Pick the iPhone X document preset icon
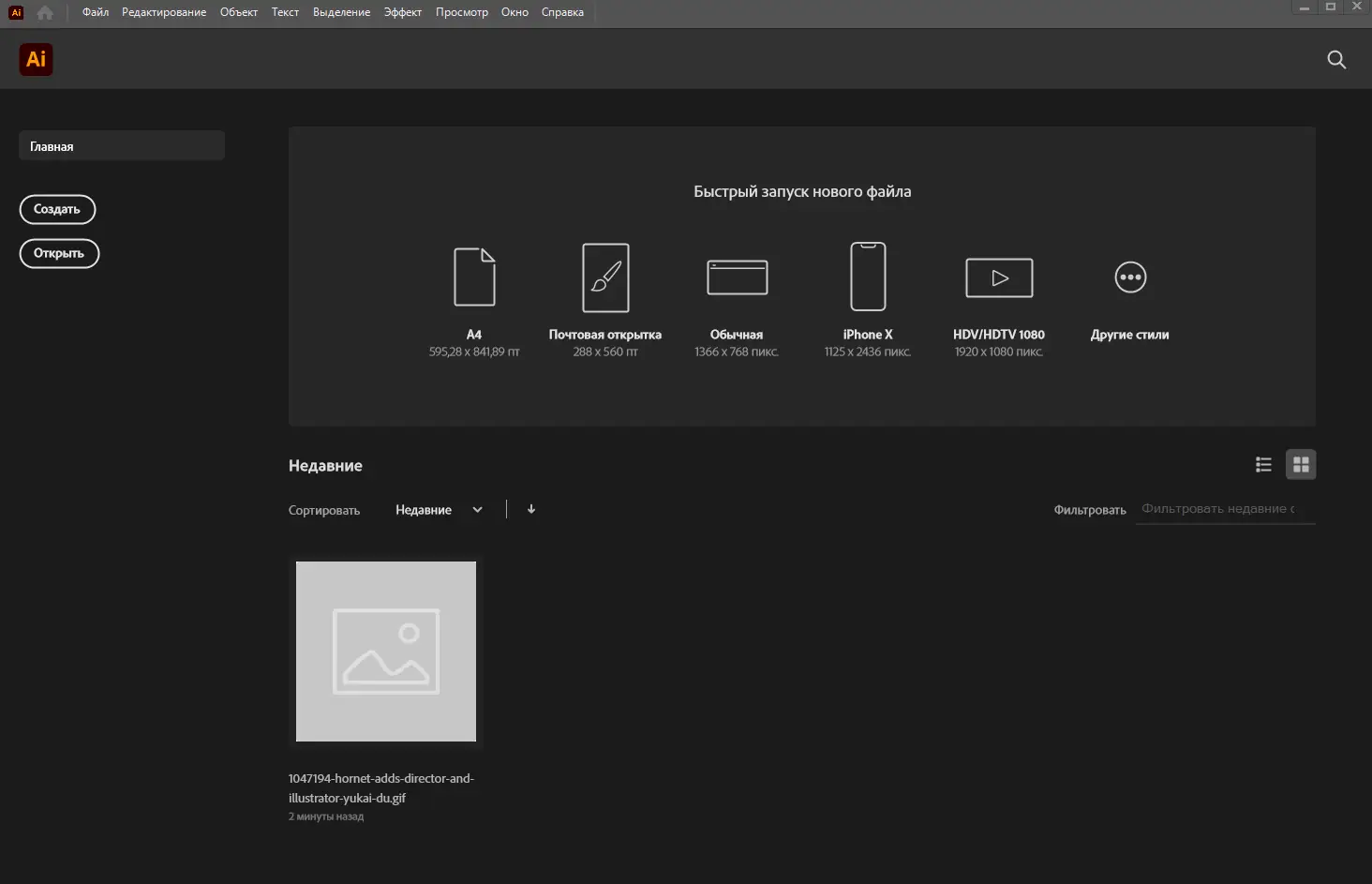1372x884 pixels. pyautogui.click(x=868, y=277)
